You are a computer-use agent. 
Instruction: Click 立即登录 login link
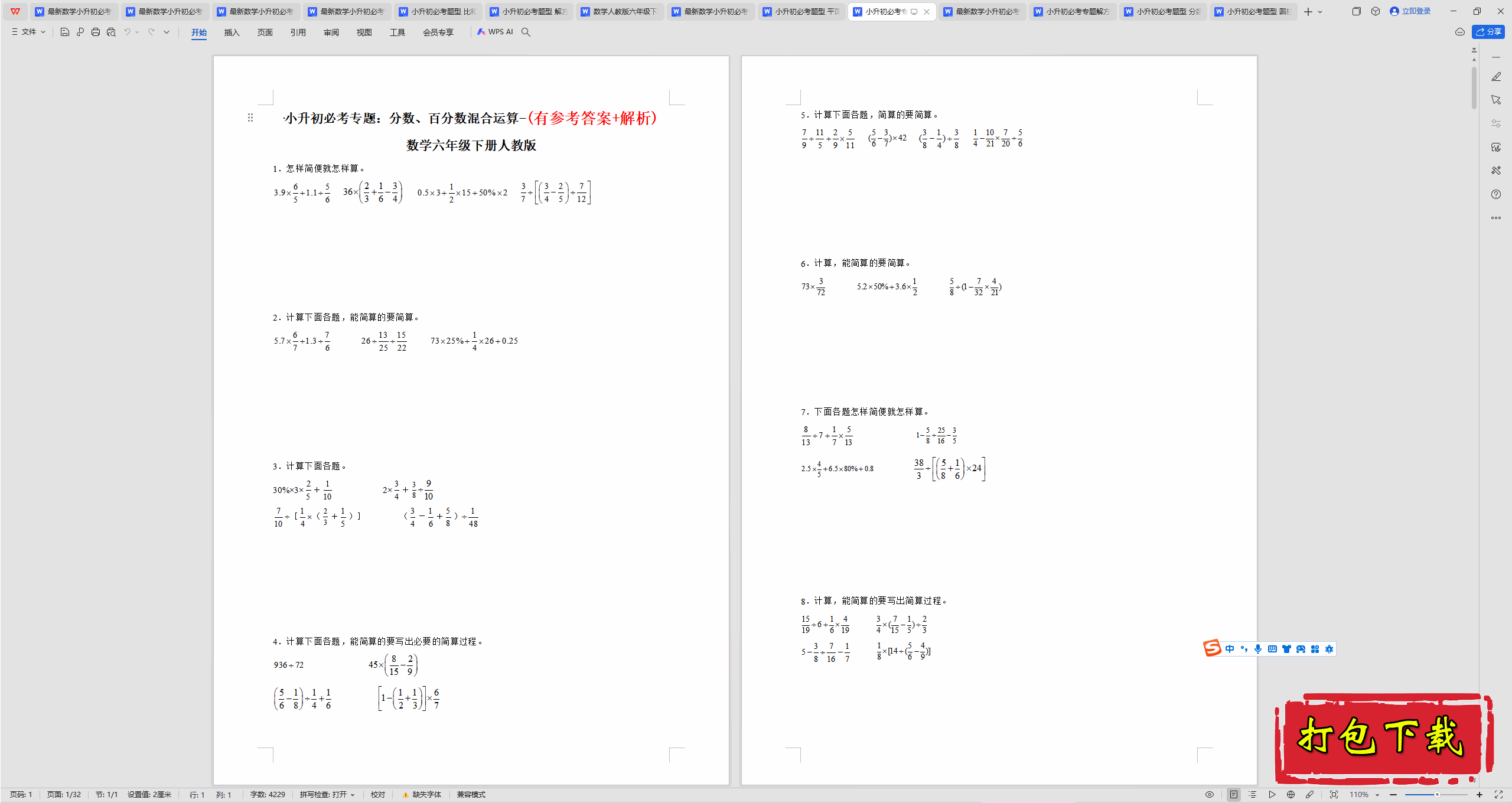pyautogui.click(x=1410, y=11)
